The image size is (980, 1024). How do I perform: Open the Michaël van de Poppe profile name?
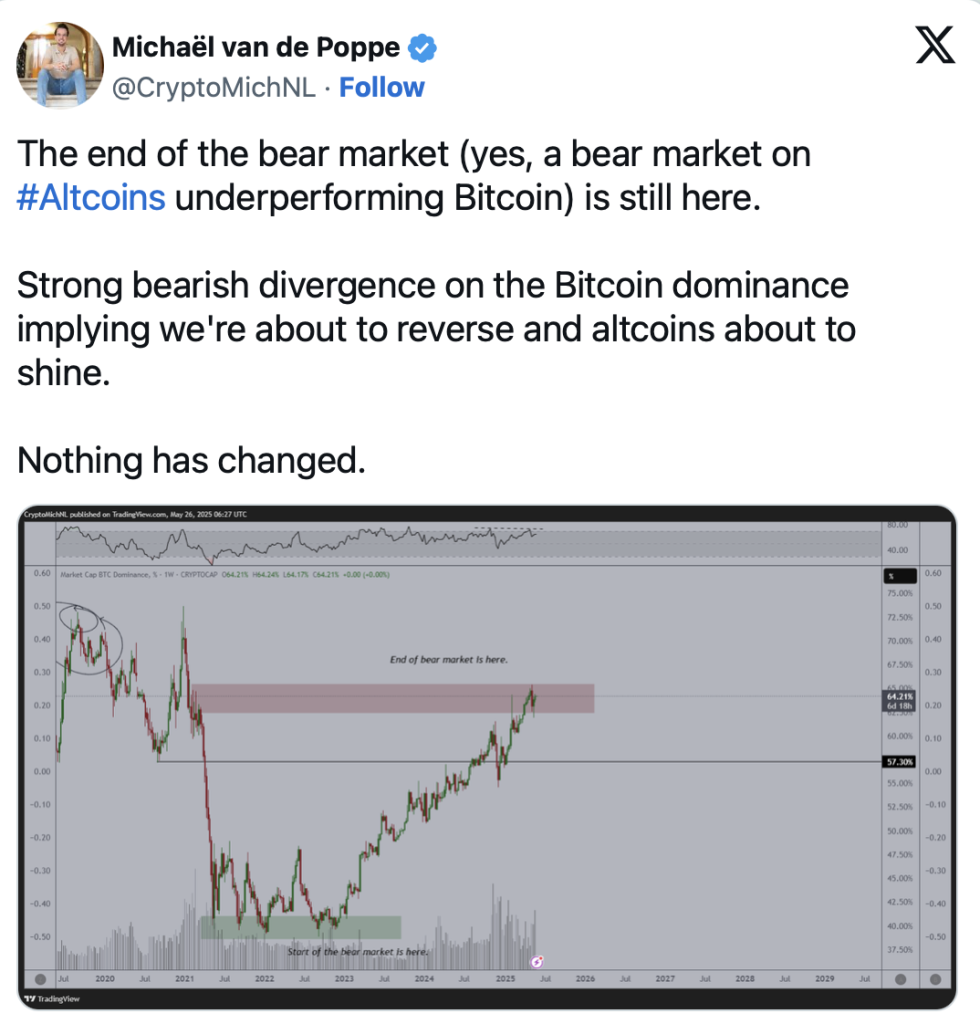[256, 47]
